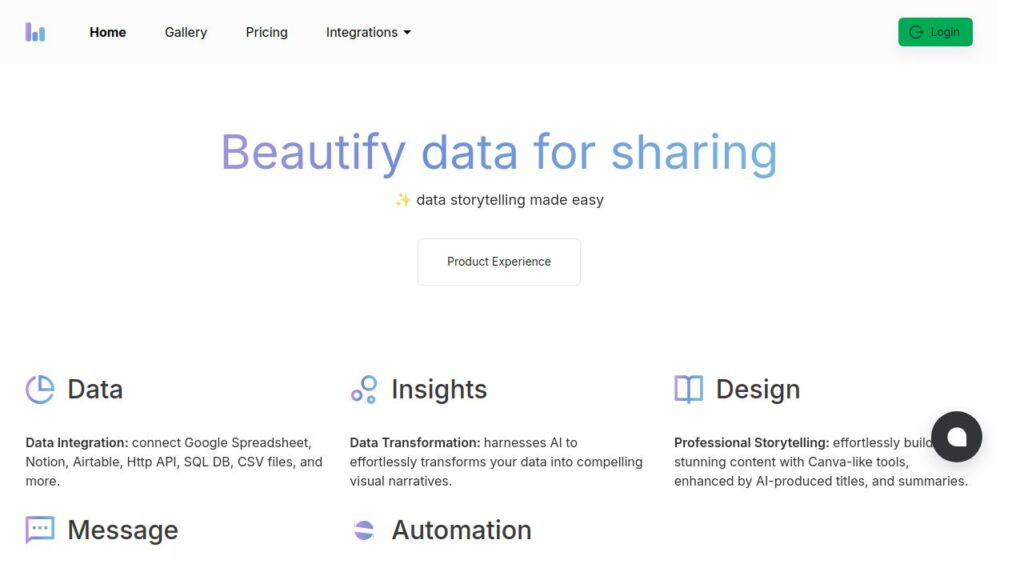Click the Message section heading

122,530
